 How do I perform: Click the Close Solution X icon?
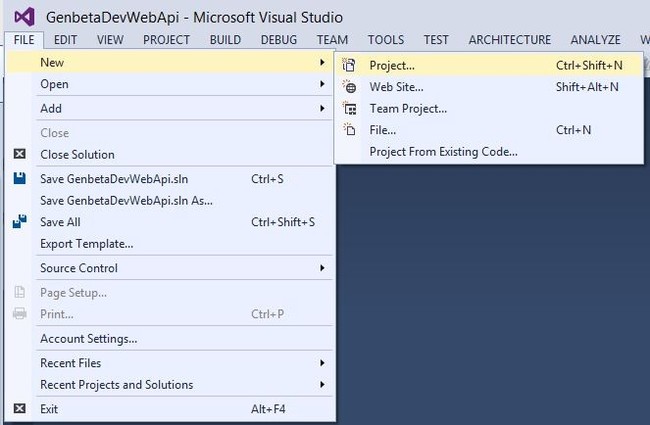[x=19, y=154]
